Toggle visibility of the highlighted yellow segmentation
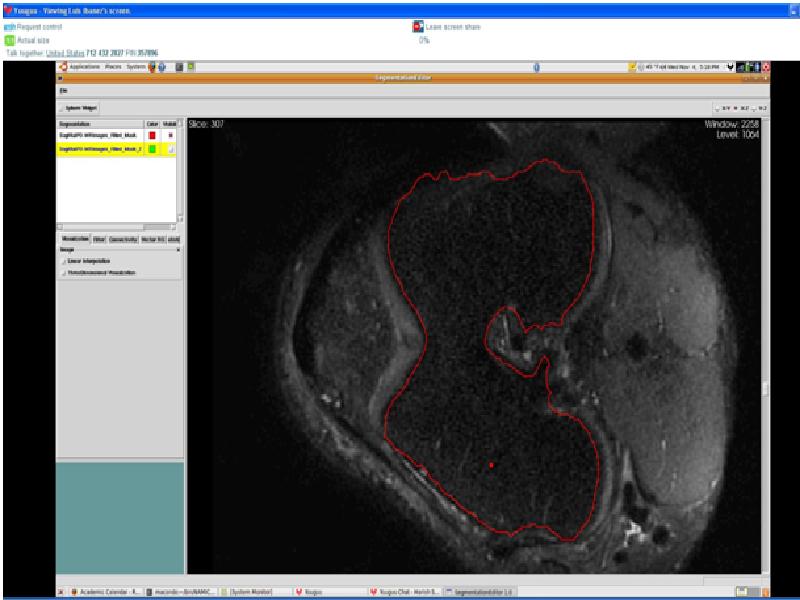The image size is (800, 600). [169, 148]
